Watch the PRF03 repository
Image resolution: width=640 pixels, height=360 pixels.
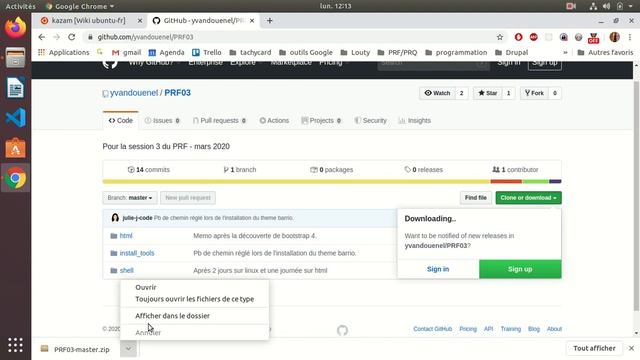point(437,93)
